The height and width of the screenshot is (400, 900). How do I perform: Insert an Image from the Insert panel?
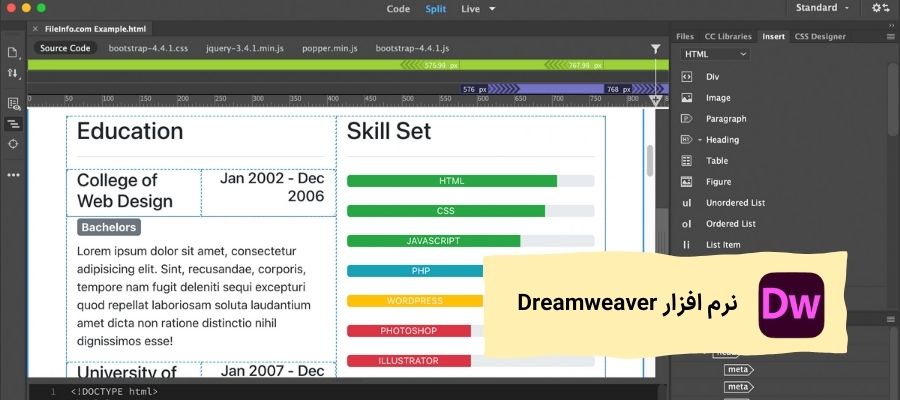coord(717,98)
